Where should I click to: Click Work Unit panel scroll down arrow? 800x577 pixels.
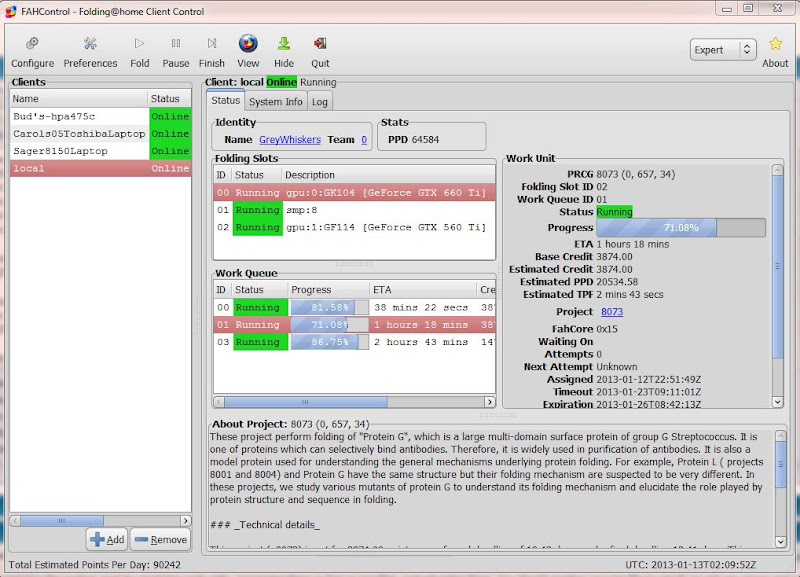click(x=778, y=402)
